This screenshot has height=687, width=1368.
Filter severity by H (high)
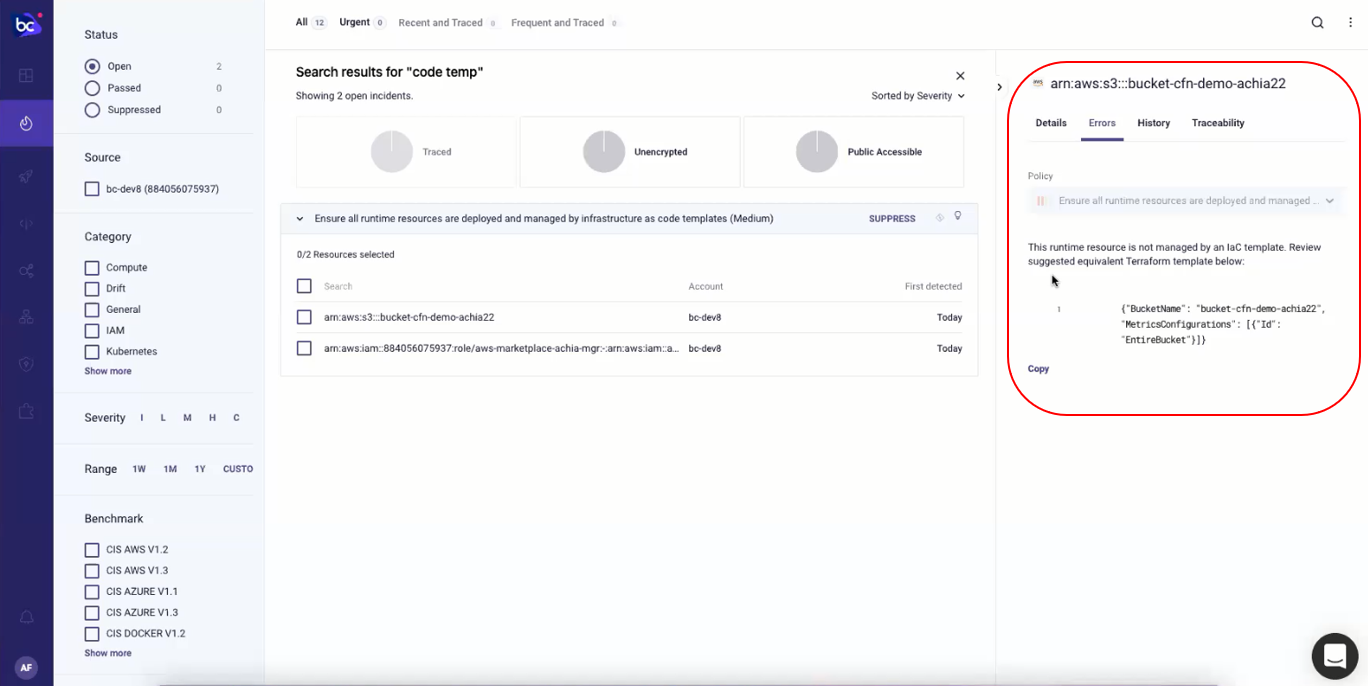[x=212, y=418]
